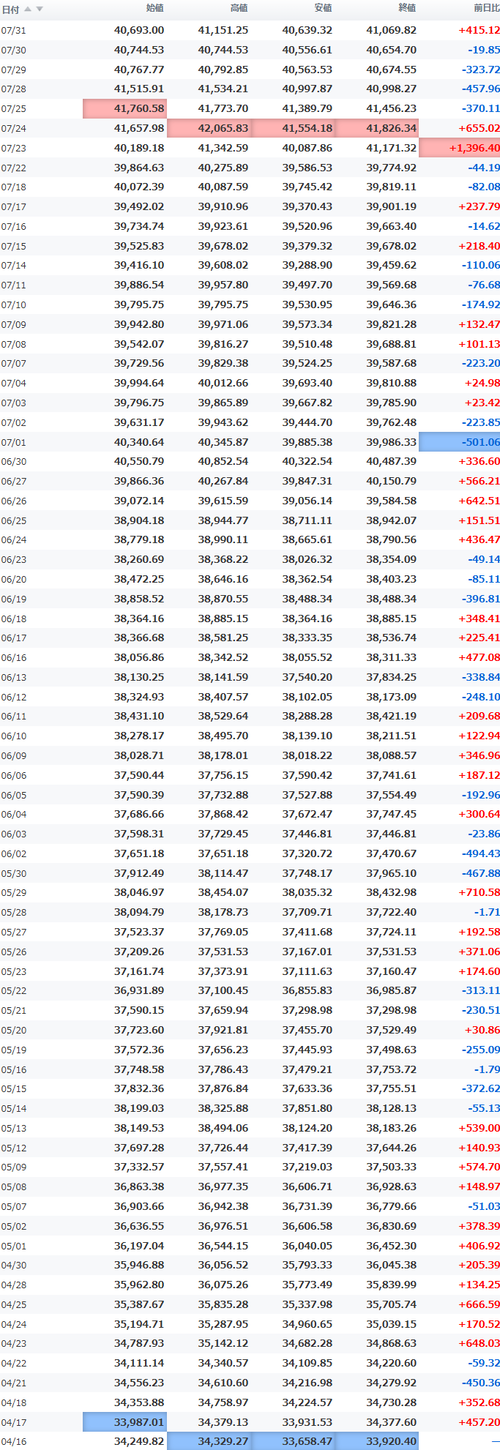Select the highlighted opening value 41,760.58
The height and width of the screenshot is (1450, 500).
point(125,108)
